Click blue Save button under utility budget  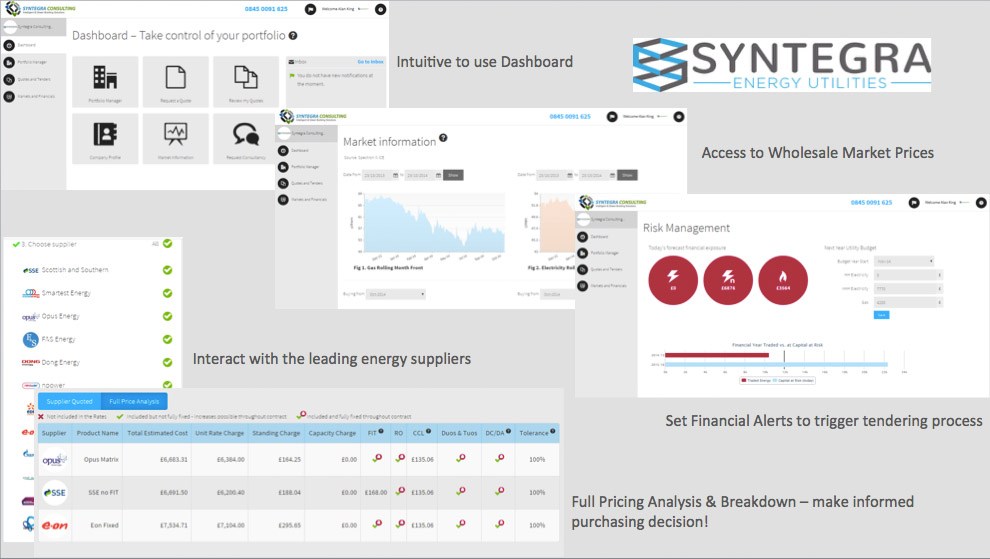(881, 315)
